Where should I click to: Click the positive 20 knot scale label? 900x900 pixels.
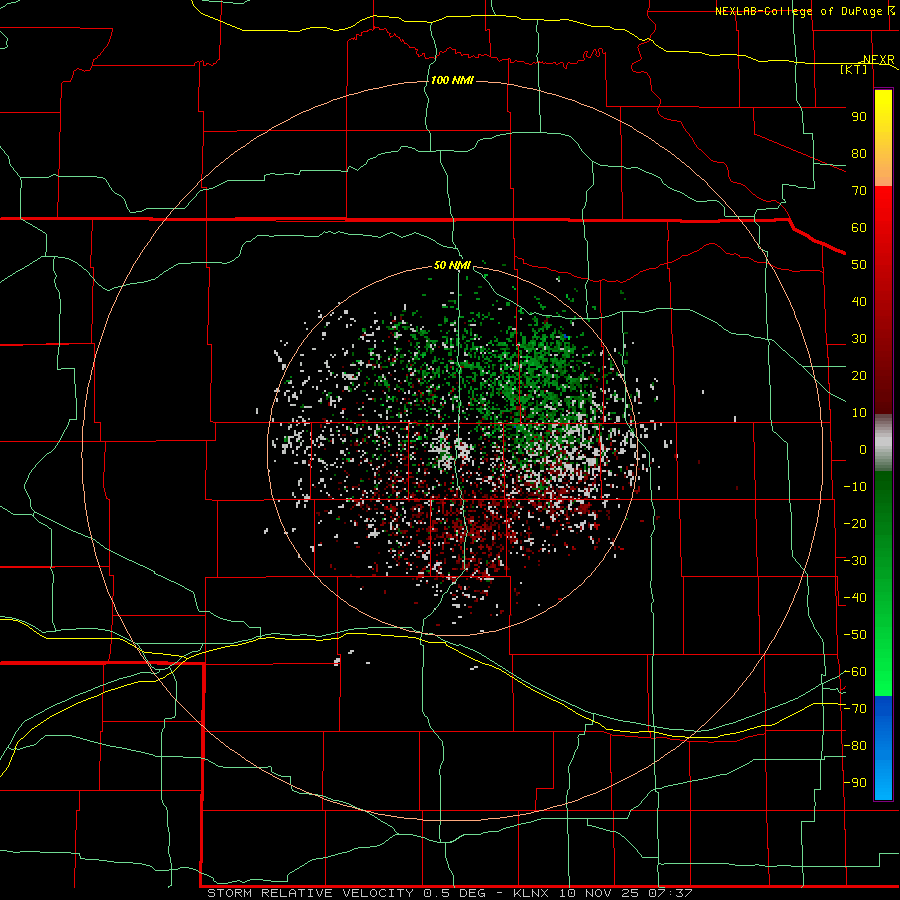[x=859, y=376]
